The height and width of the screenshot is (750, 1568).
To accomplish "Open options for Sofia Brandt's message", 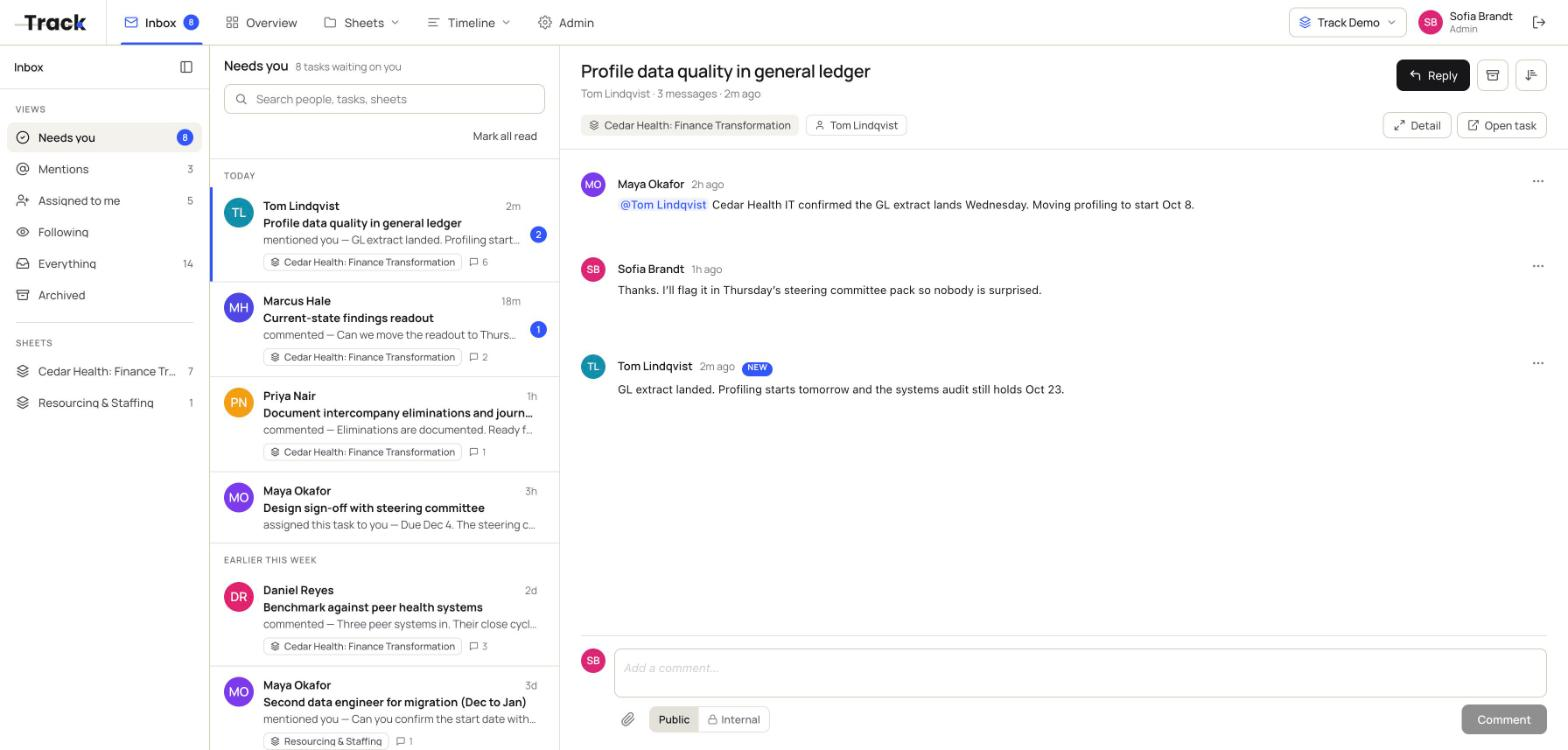I will (x=1538, y=266).
